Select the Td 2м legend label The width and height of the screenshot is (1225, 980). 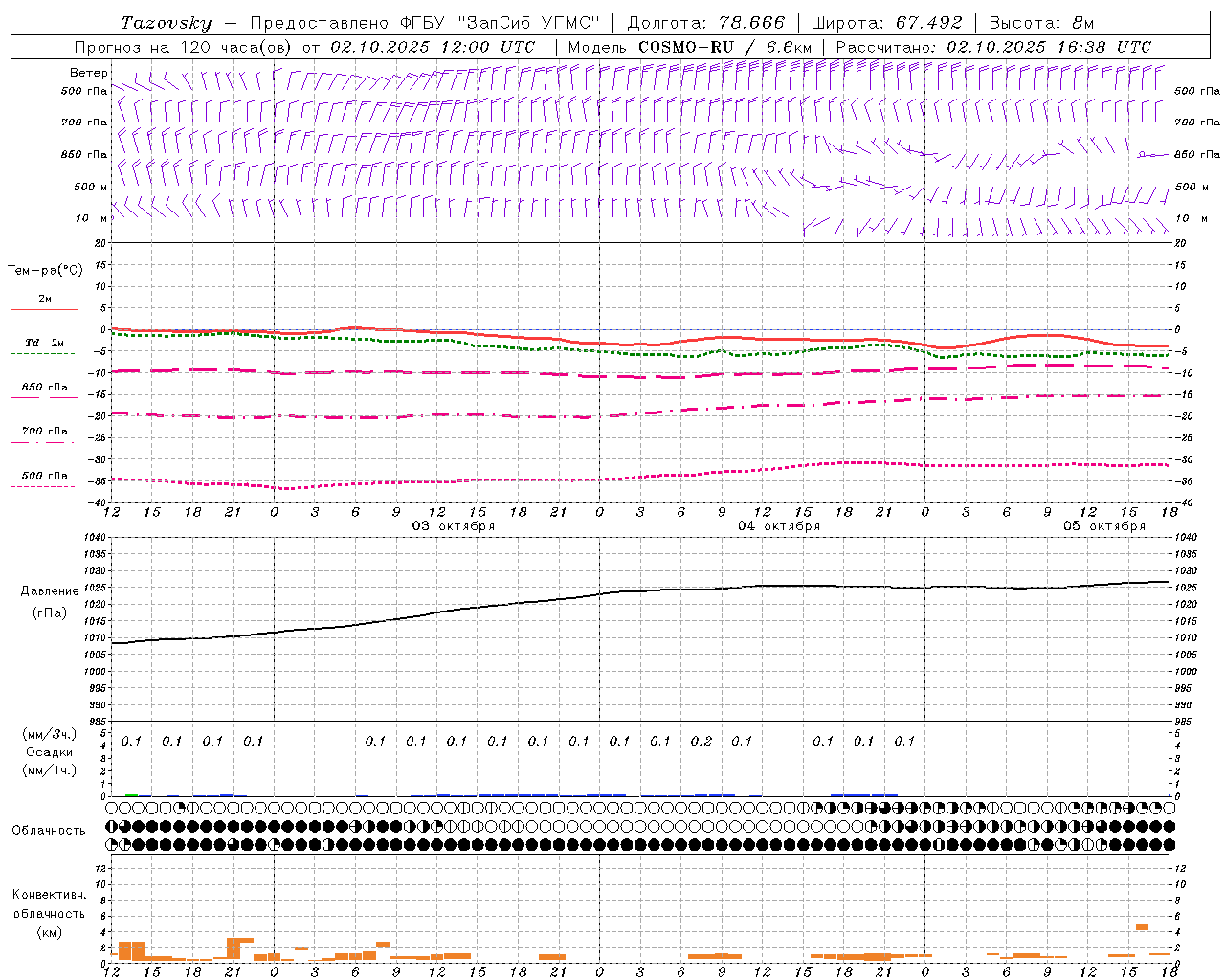pyautogui.click(x=45, y=343)
